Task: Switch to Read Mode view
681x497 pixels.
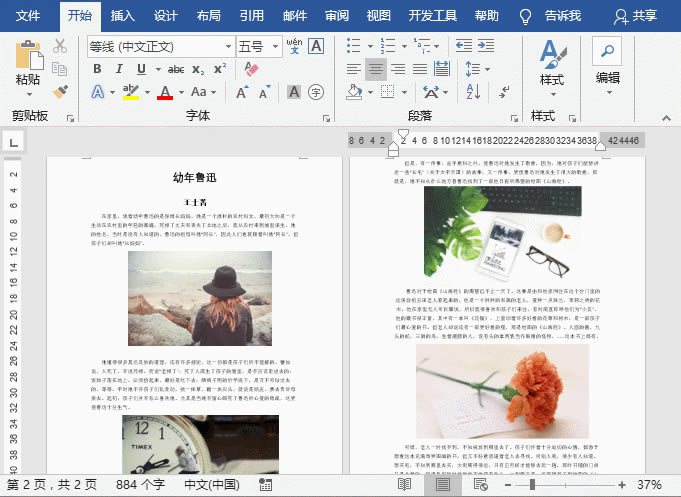Action: tap(404, 484)
